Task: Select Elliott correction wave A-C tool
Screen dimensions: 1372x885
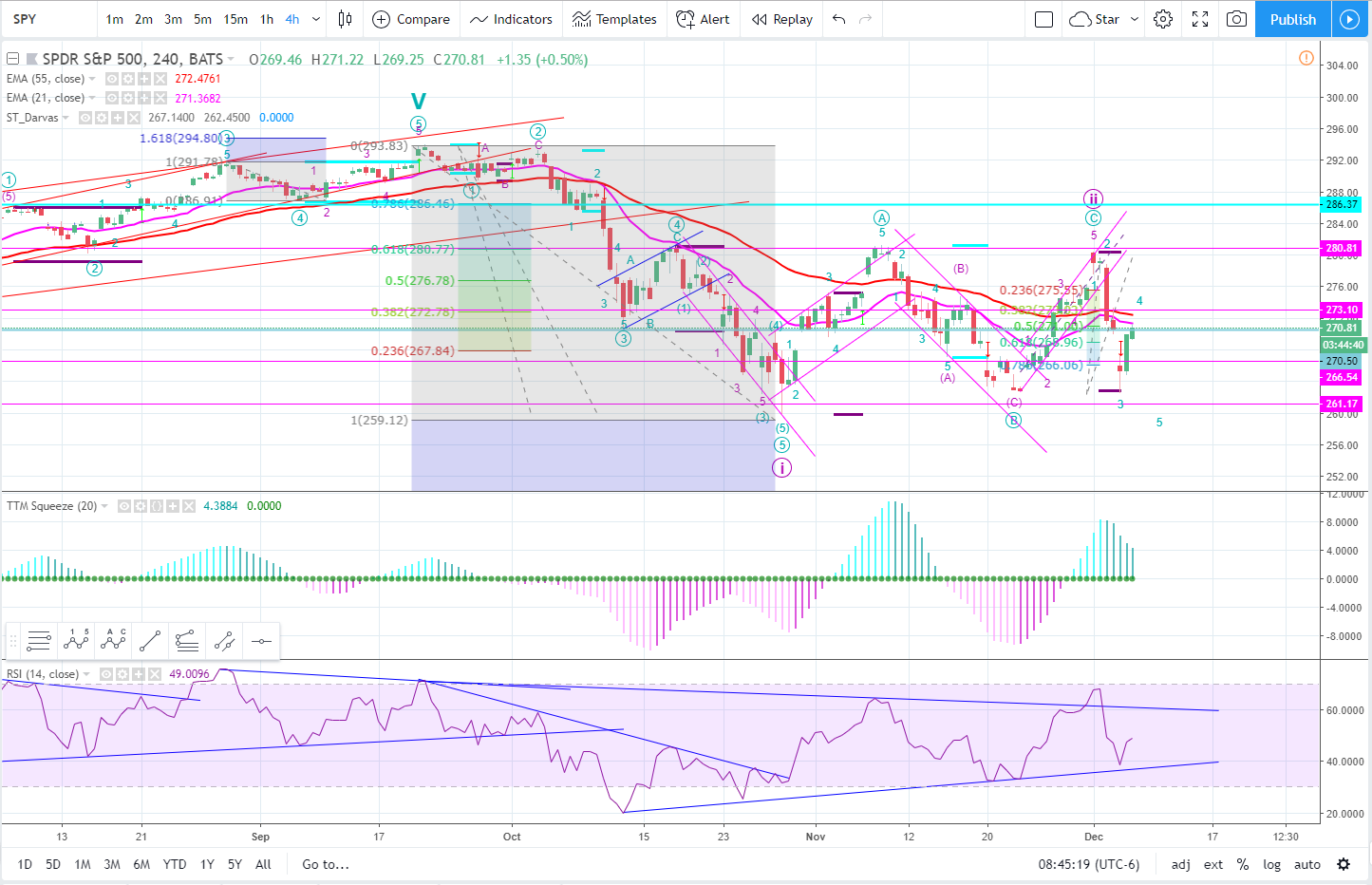Action: [x=113, y=642]
